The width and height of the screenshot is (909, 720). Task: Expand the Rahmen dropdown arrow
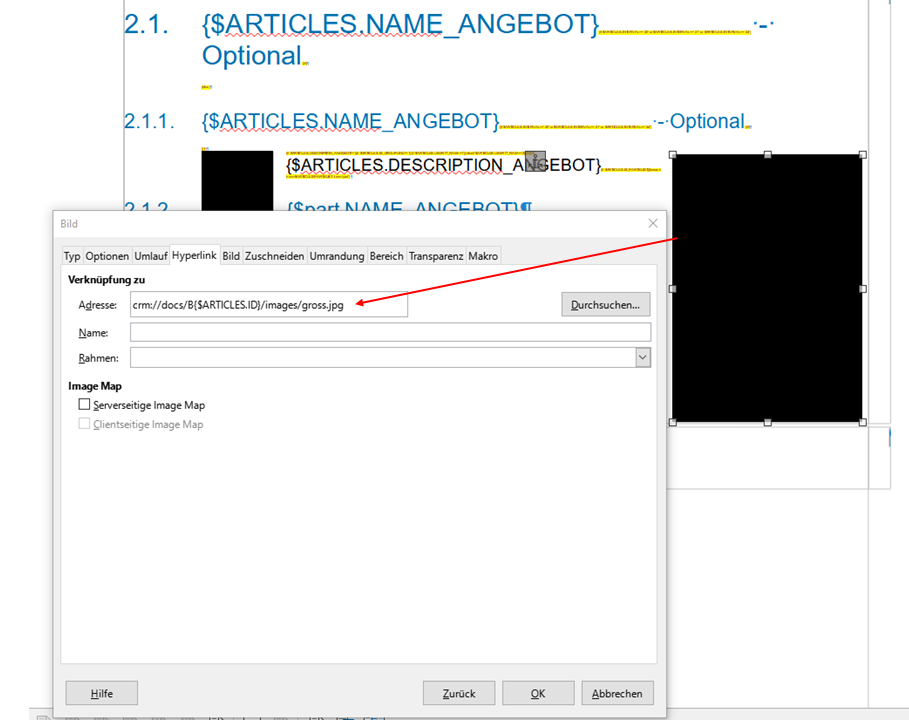coord(642,357)
